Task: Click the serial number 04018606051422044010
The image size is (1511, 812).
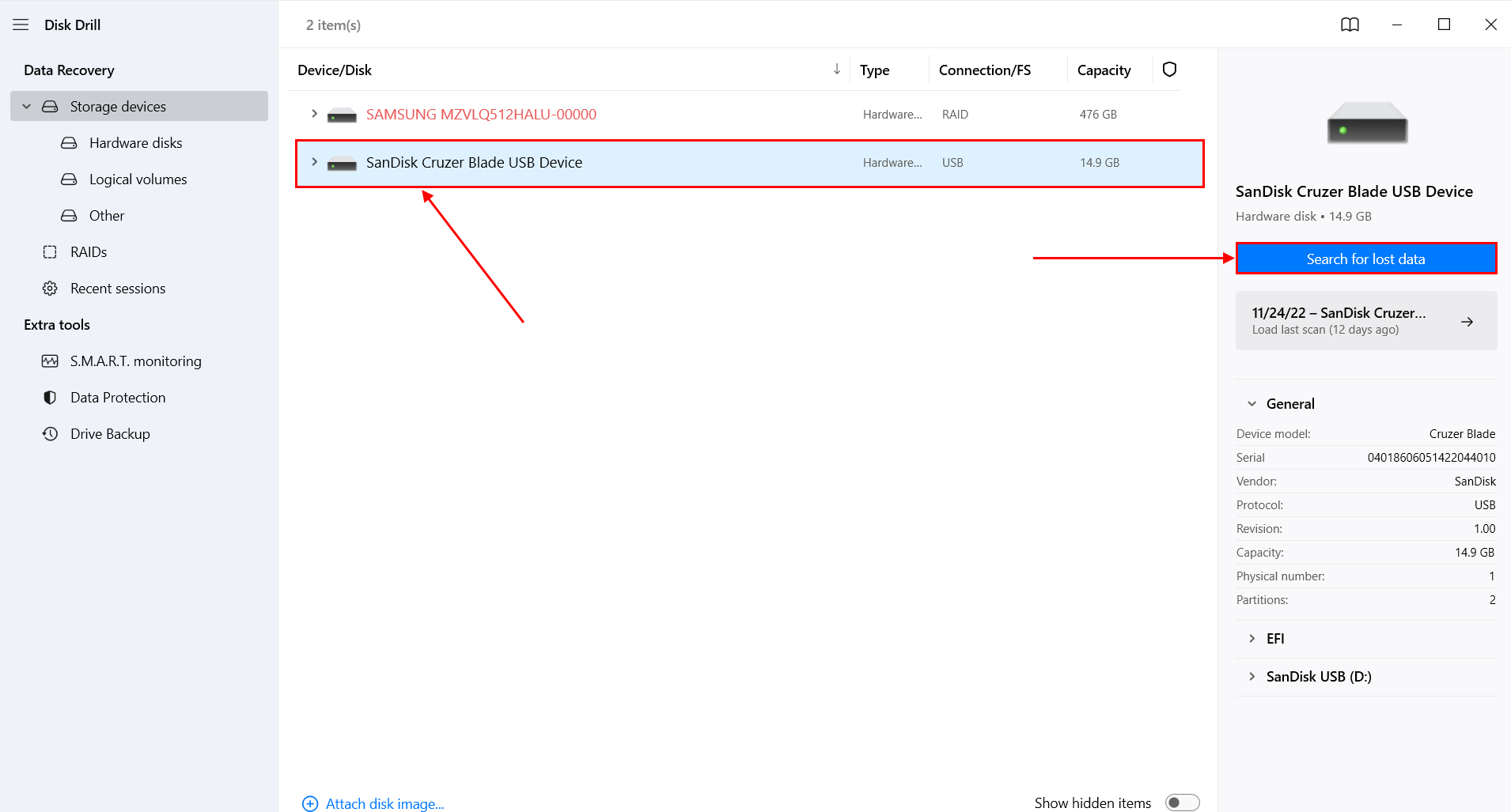Action: tap(1431, 457)
